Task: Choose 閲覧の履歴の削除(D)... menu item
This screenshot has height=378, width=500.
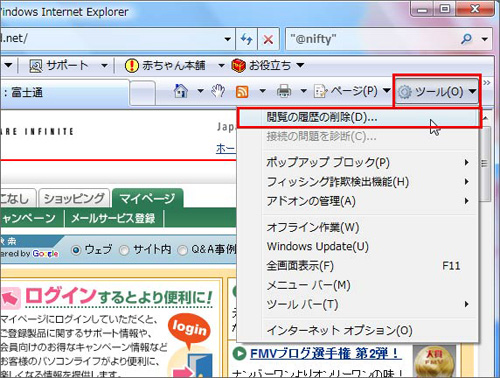Action: click(x=358, y=118)
